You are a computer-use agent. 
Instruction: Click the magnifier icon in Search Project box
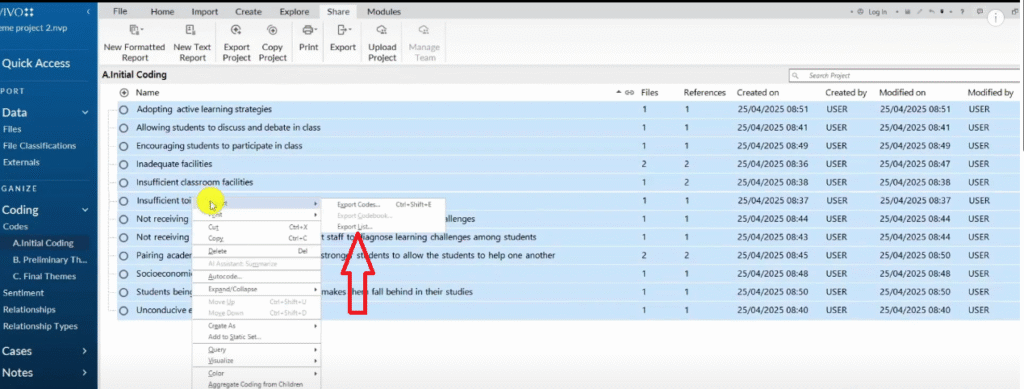[795, 76]
